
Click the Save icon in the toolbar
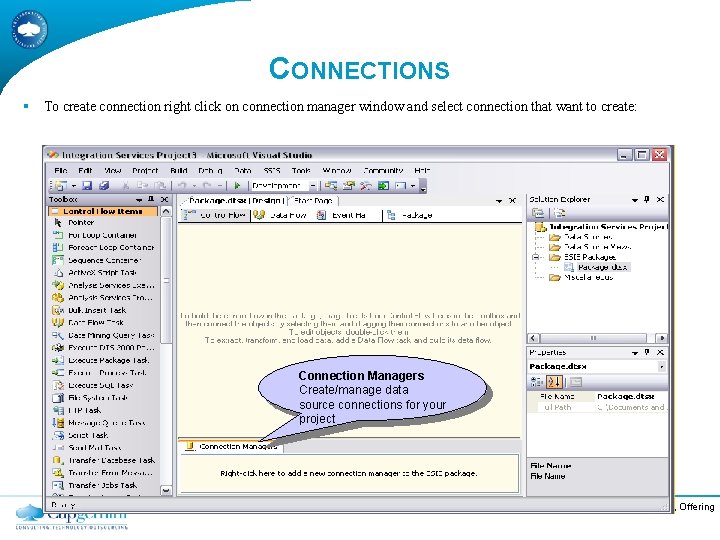pos(87,186)
